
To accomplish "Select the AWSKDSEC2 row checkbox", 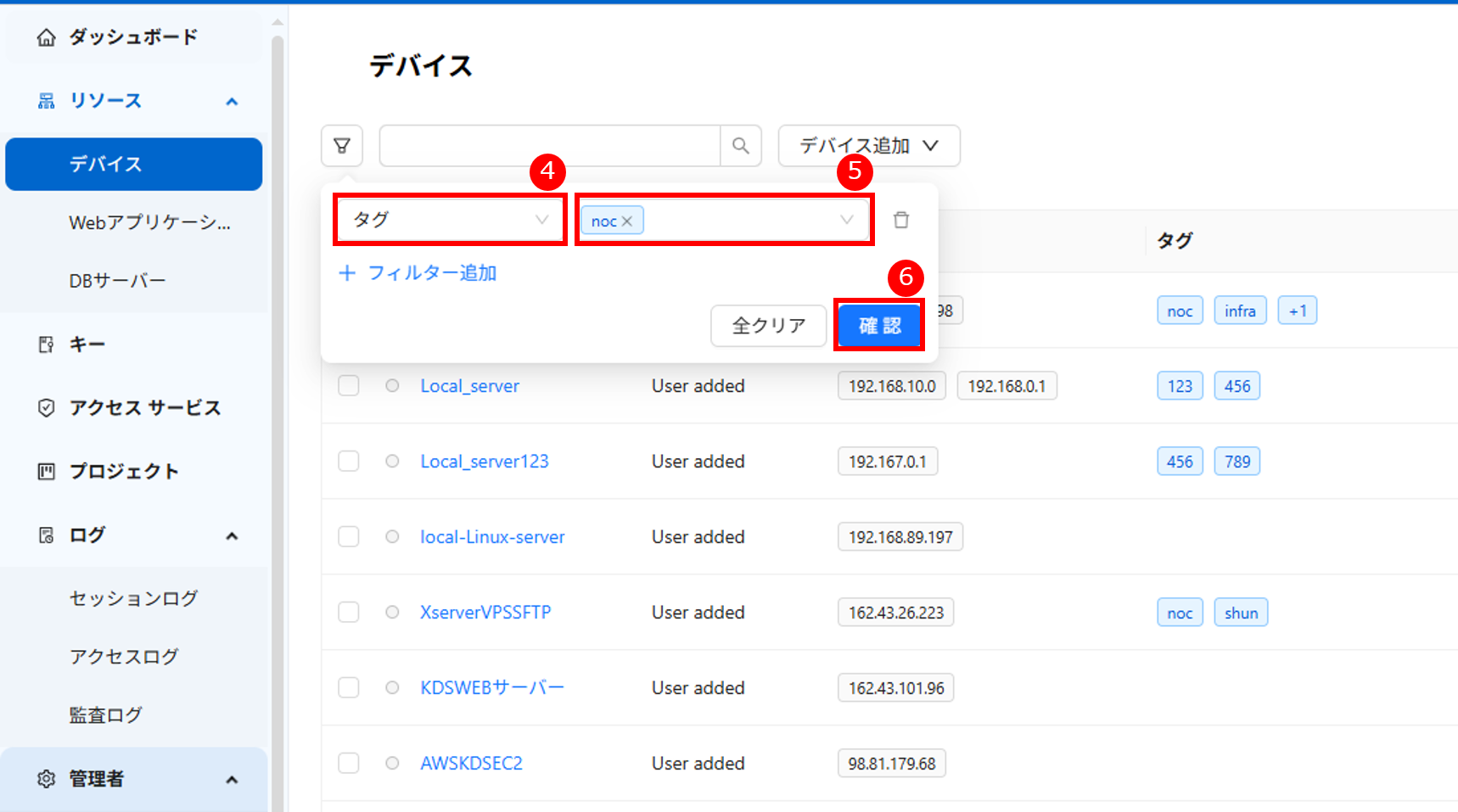I will (x=349, y=764).
